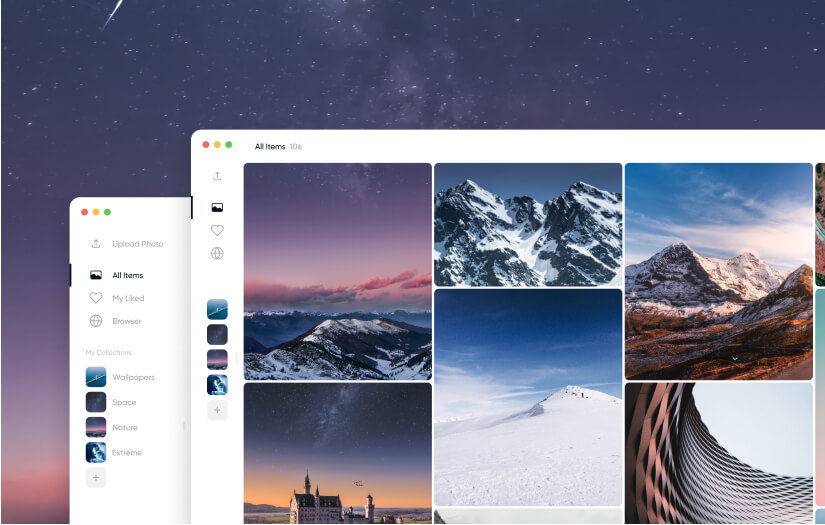825x525 pixels.
Task: Click Upload Photo in the expanded sidebar
Action: [x=137, y=244]
